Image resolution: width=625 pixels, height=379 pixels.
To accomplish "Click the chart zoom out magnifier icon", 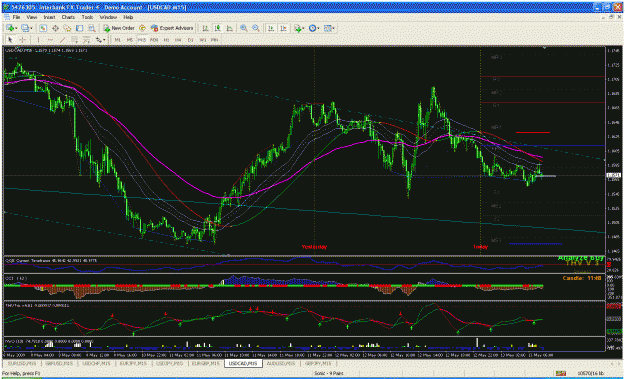I will (256, 28).
